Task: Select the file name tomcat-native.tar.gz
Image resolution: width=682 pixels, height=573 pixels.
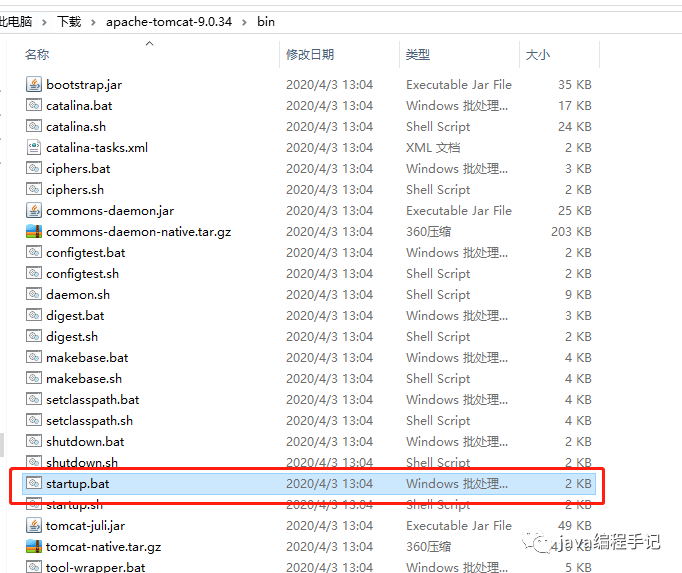Action: click(x=104, y=546)
